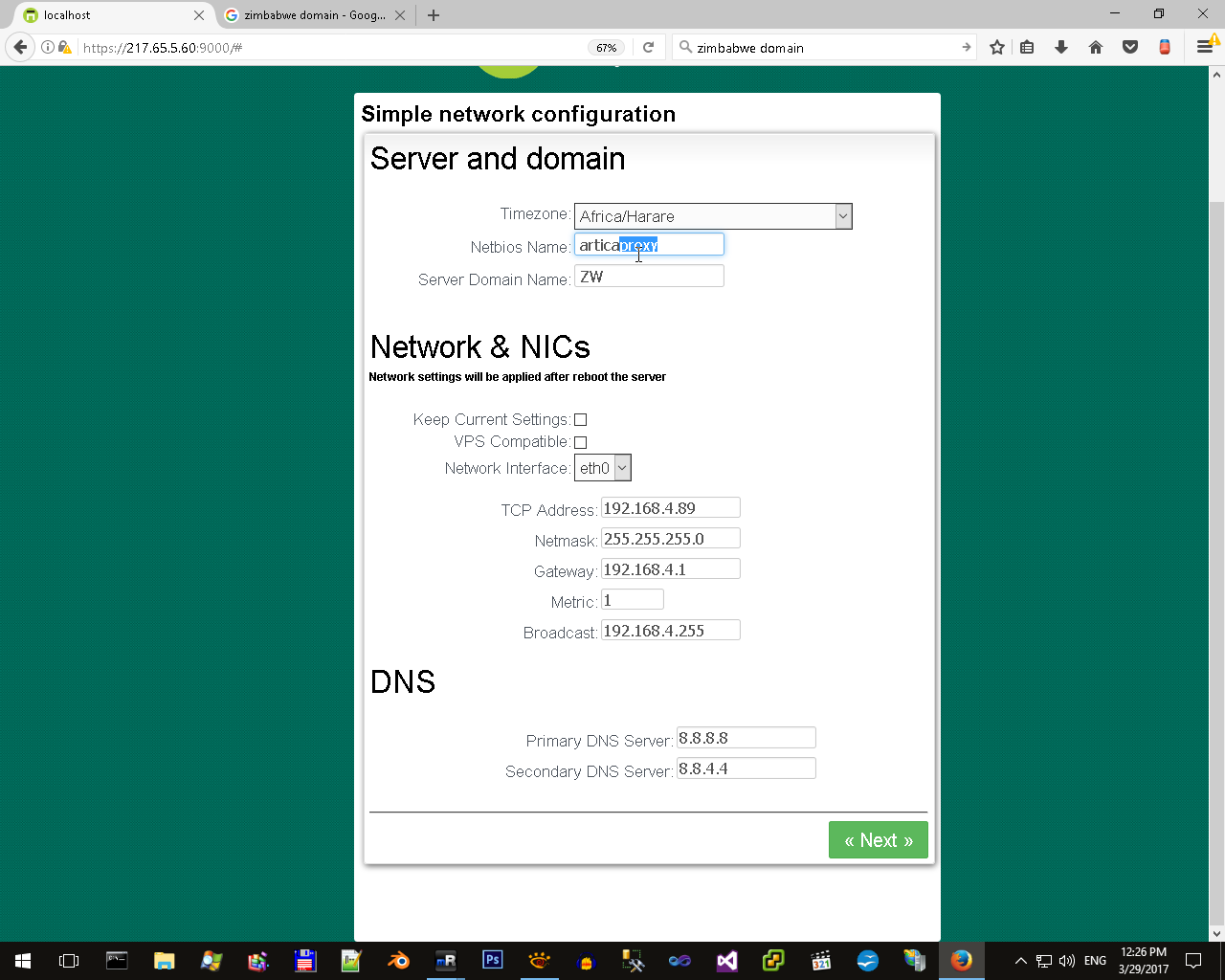Expand the Timezone Africa/Harare dropdown
The width and height of the screenshot is (1225, 980).
(713, 216)
